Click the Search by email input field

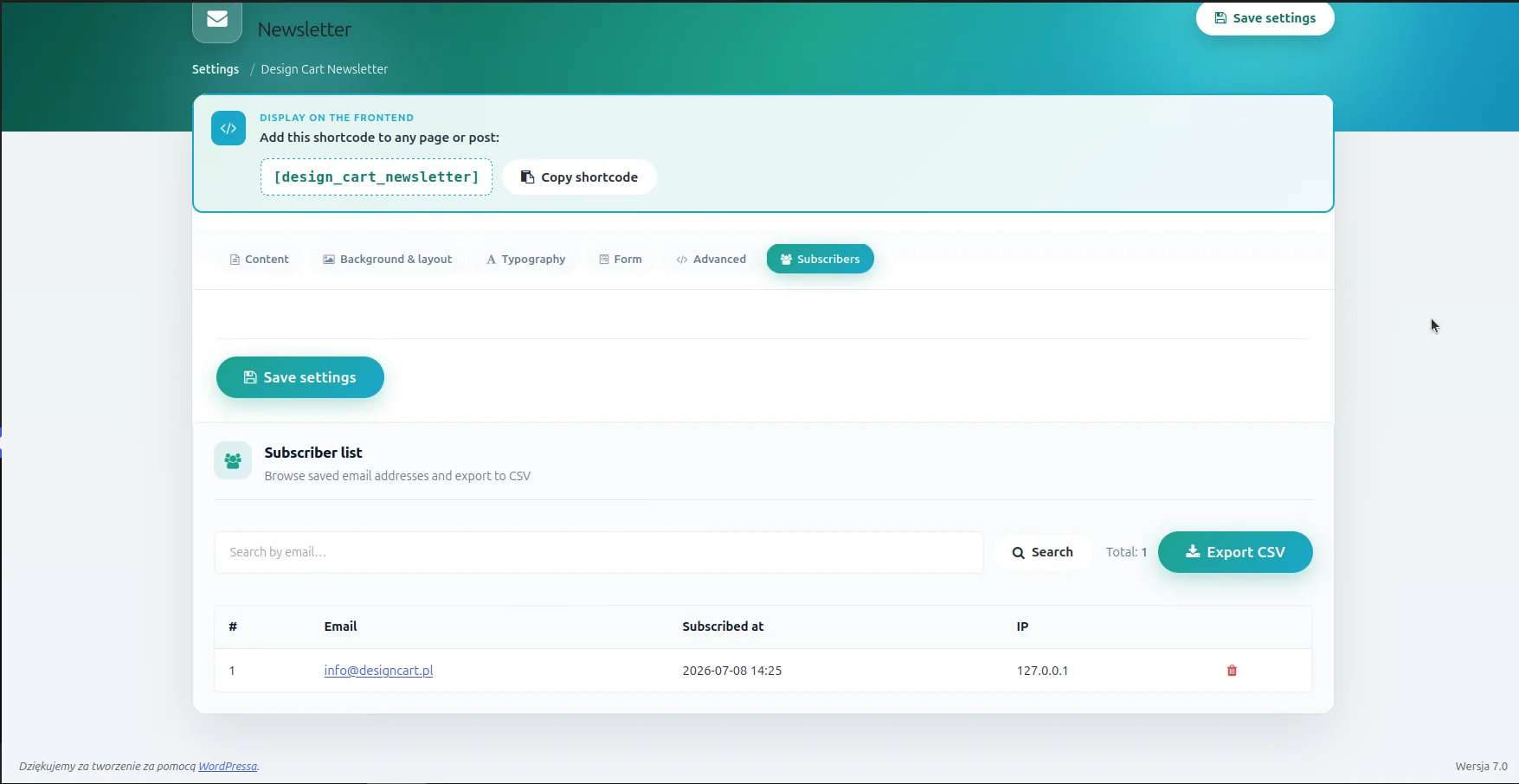tap(599, 552)
